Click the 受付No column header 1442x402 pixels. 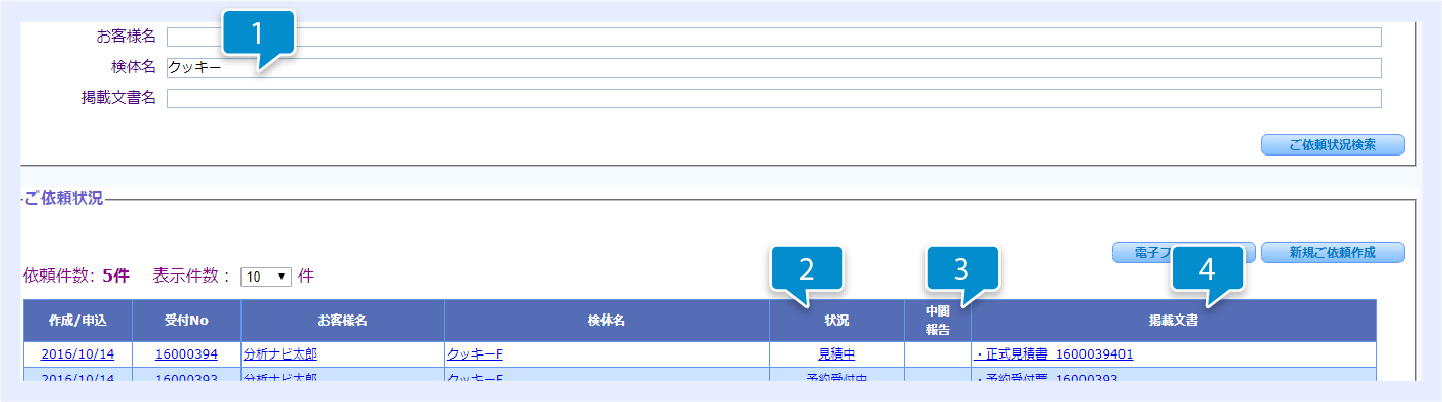click(185, 321)
